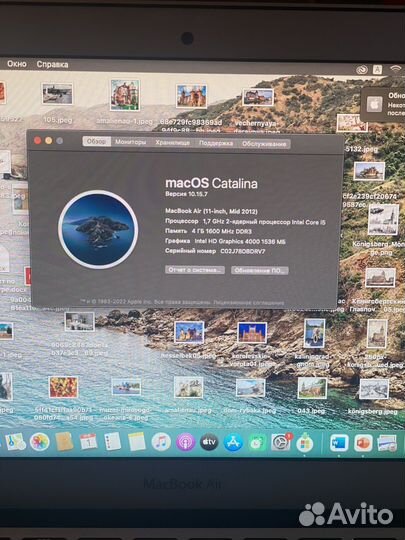Click the 'macOS Catalina' title text
This screenshot has height=540, width=405.
click(x=211, y=183)
